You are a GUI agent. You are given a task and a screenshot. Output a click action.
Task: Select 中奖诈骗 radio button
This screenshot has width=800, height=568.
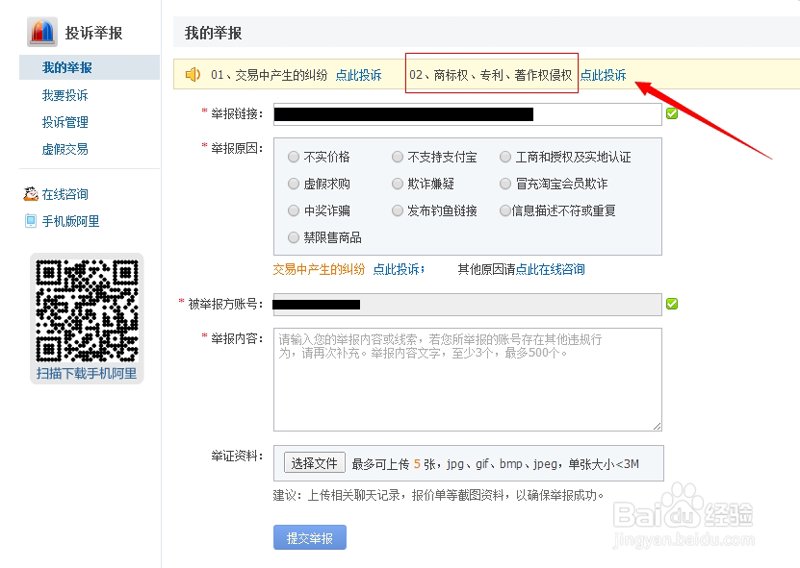[x=293, y=210]
